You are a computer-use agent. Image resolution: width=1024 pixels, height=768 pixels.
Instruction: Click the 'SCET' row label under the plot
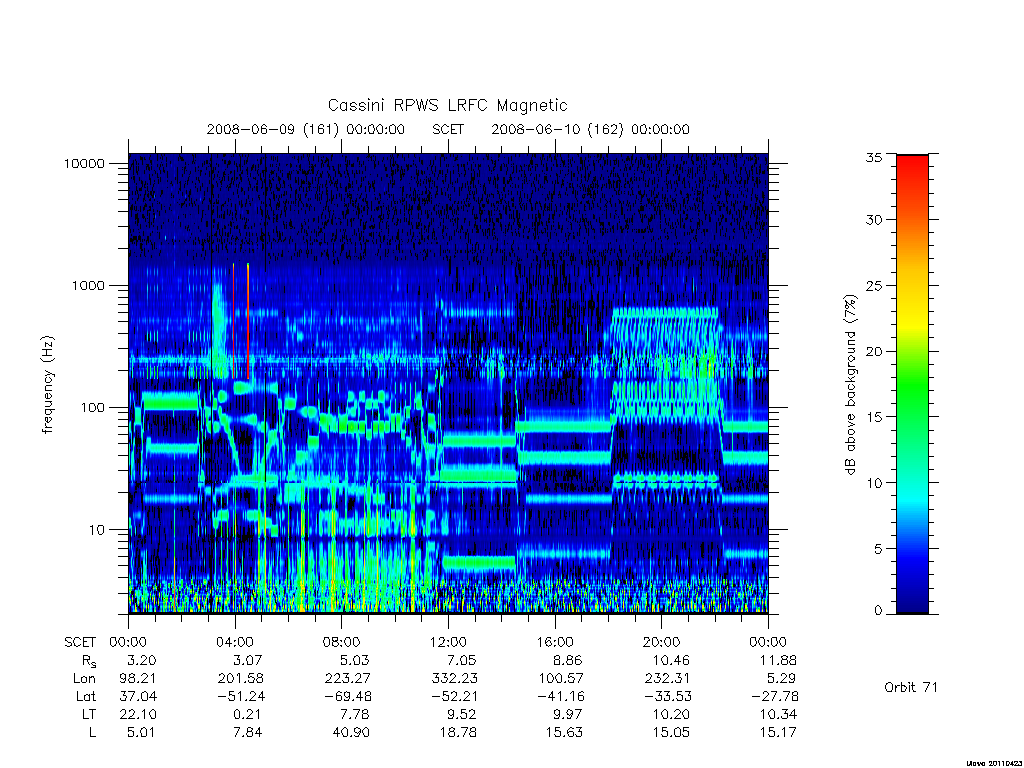[x=80, y=642]
